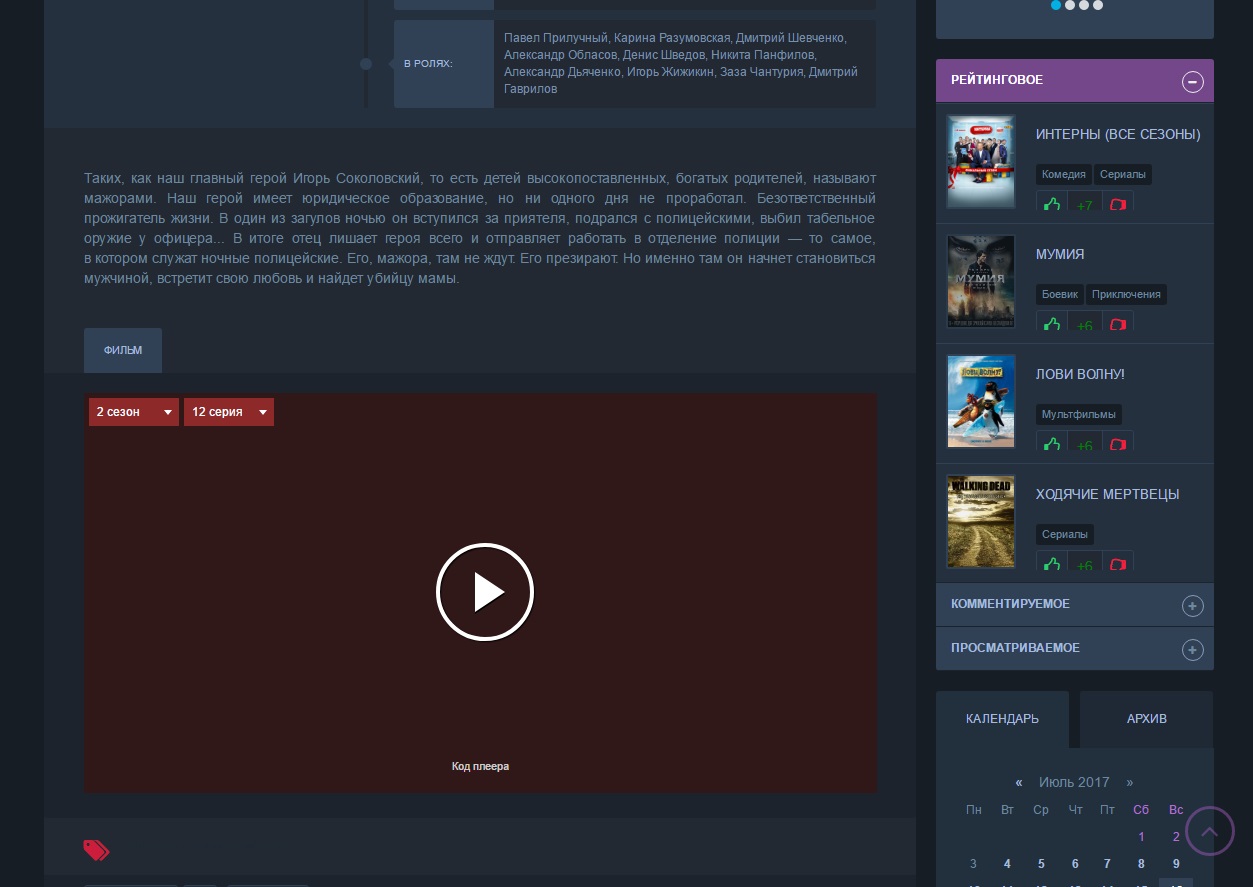Open the "Мумия" poster thumbnail
1253x887 pixels.
click(x=981, y=282)
